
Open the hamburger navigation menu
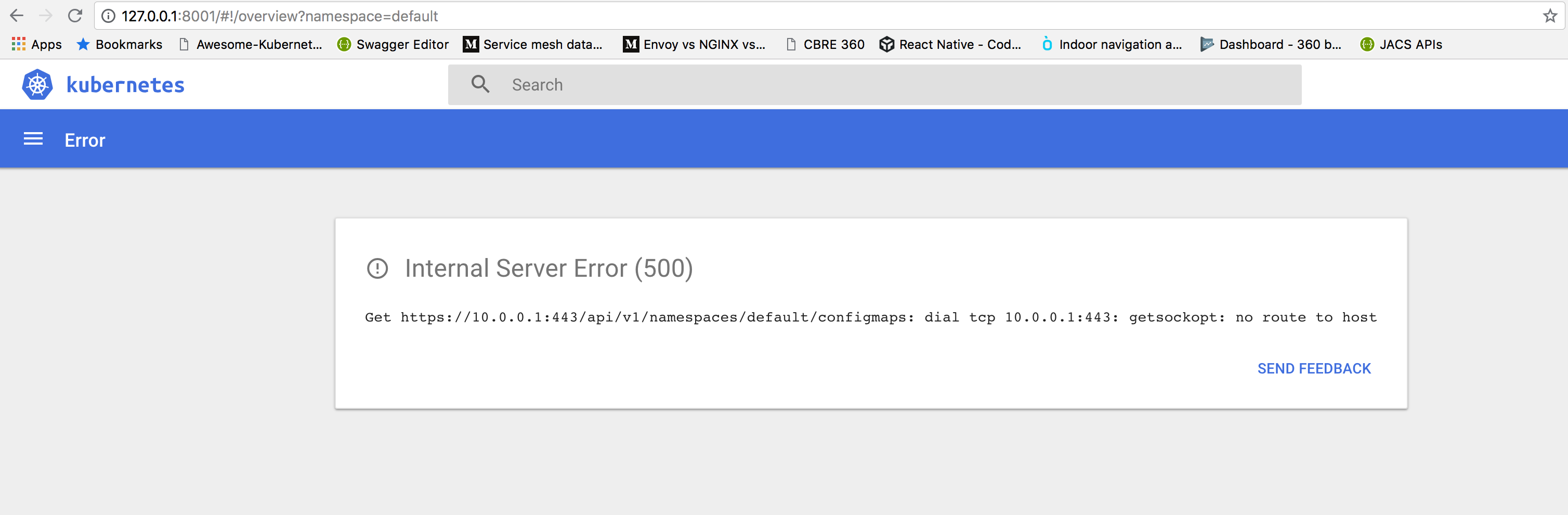click(x=33, y=139)
